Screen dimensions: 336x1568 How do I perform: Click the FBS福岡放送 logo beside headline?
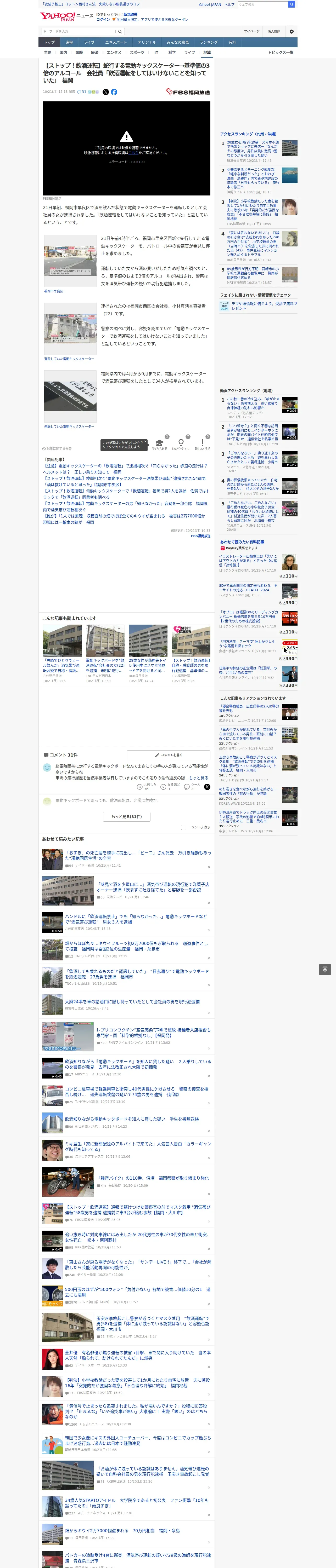(188, 92)
